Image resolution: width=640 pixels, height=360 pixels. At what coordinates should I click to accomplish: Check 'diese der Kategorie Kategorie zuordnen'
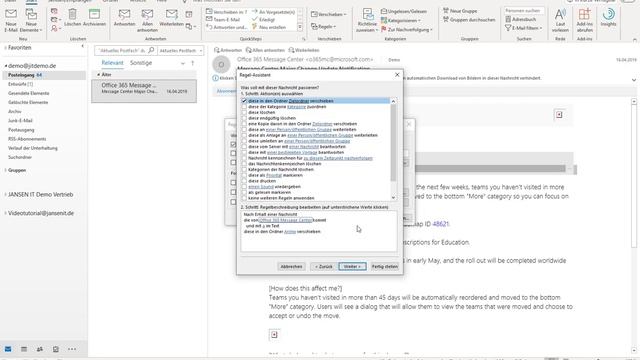pos(244,107)
